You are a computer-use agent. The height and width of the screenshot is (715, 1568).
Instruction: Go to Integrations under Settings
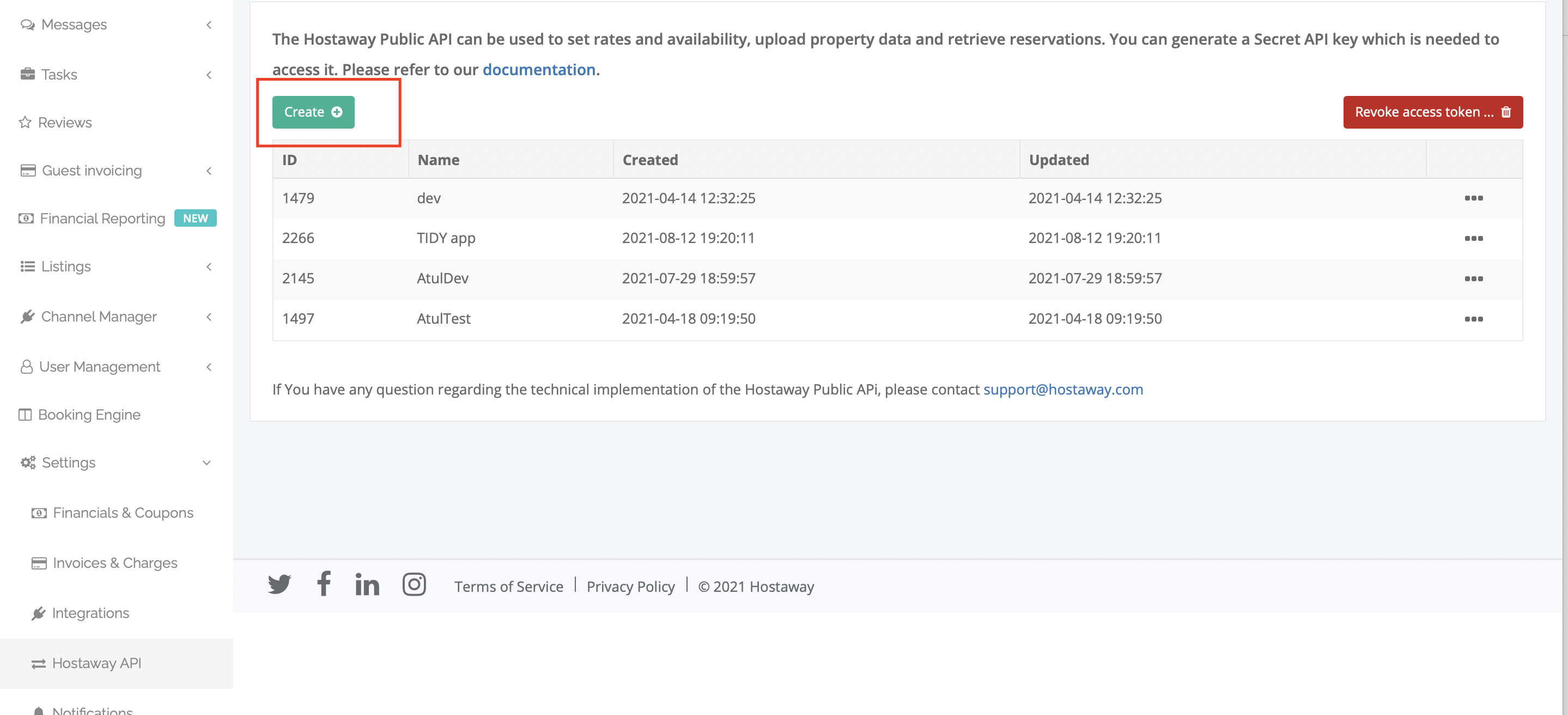(x=90, y=613)
